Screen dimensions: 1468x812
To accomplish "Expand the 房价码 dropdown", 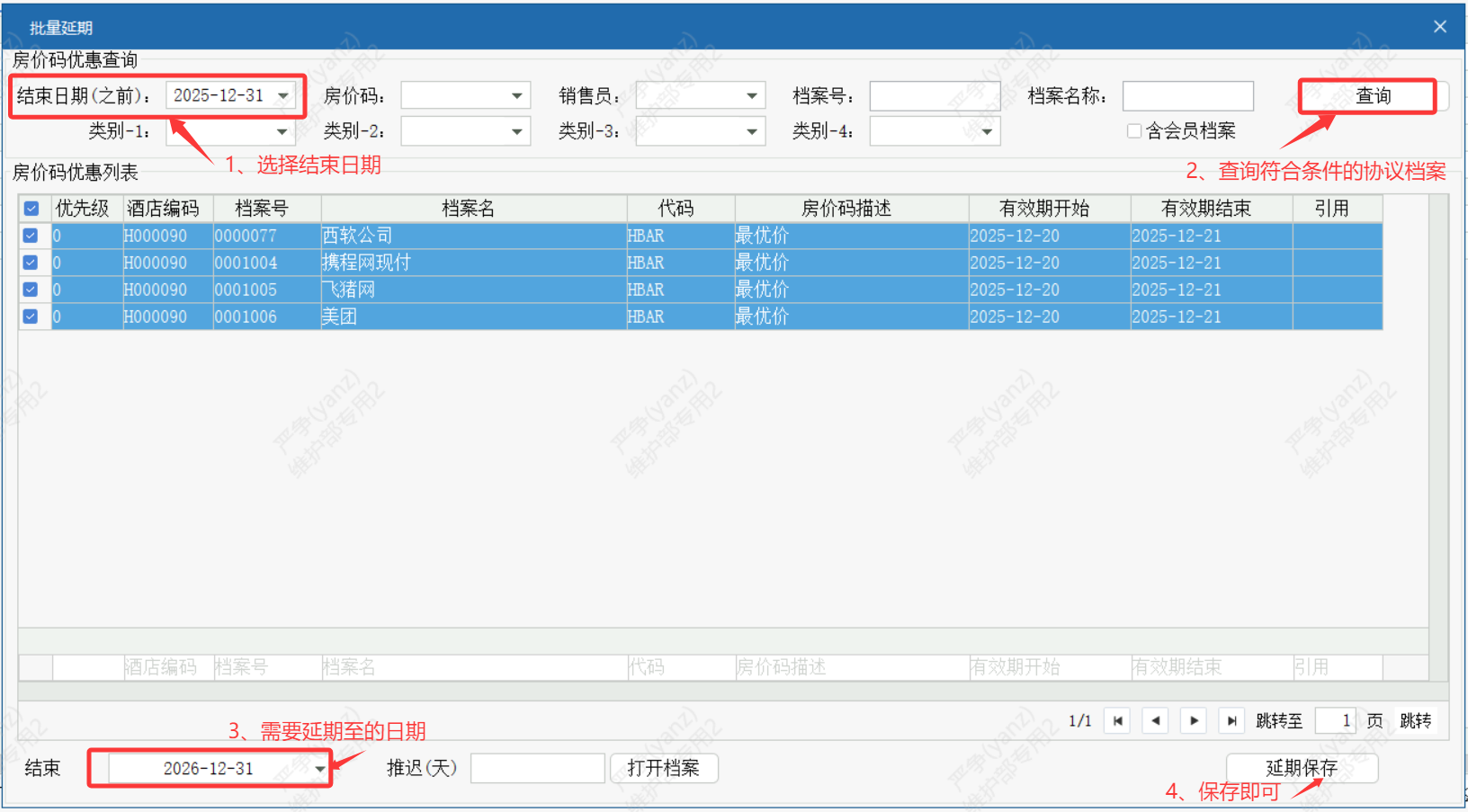I will click(x=516, y=96).
